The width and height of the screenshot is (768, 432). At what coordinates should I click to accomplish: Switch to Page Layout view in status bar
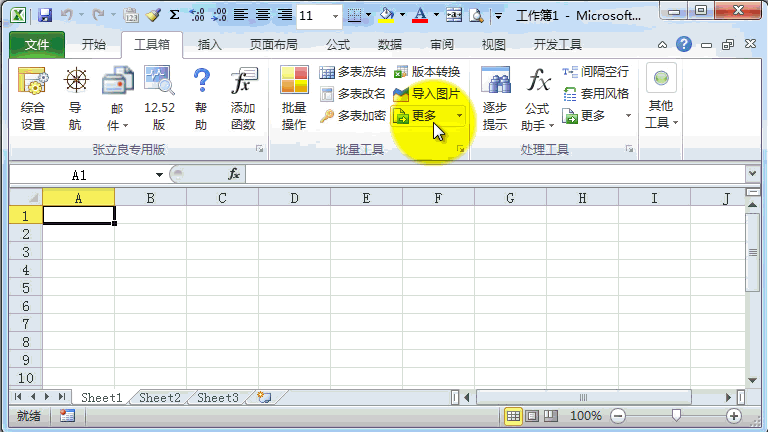click(532, 416)
